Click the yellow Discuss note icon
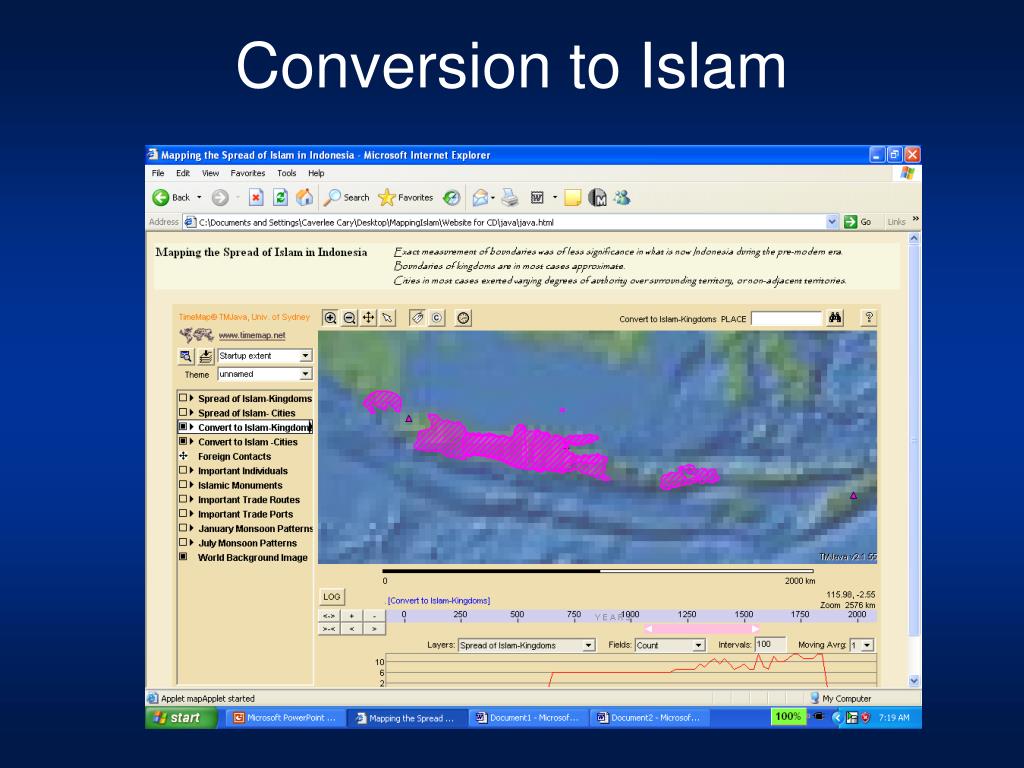The height and width of the screenshot is (768, 1024). (x=573, y=197)
